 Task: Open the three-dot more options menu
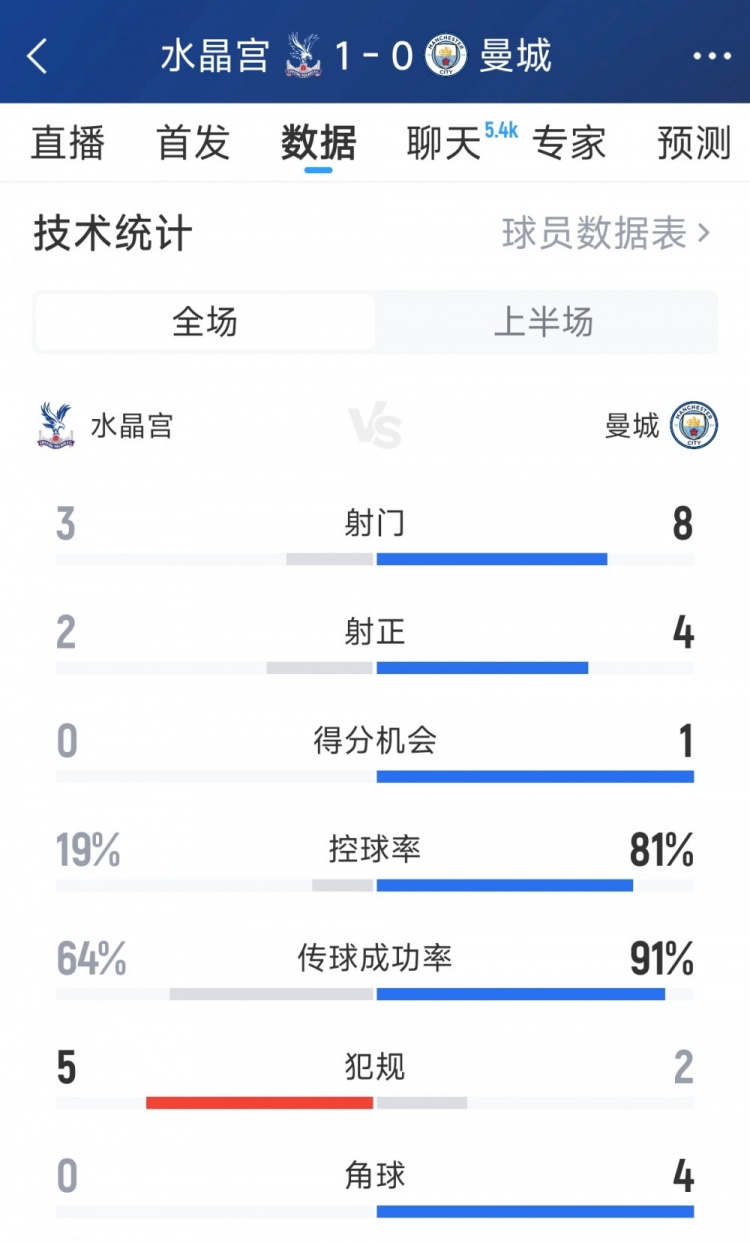(x=712, y=57)
